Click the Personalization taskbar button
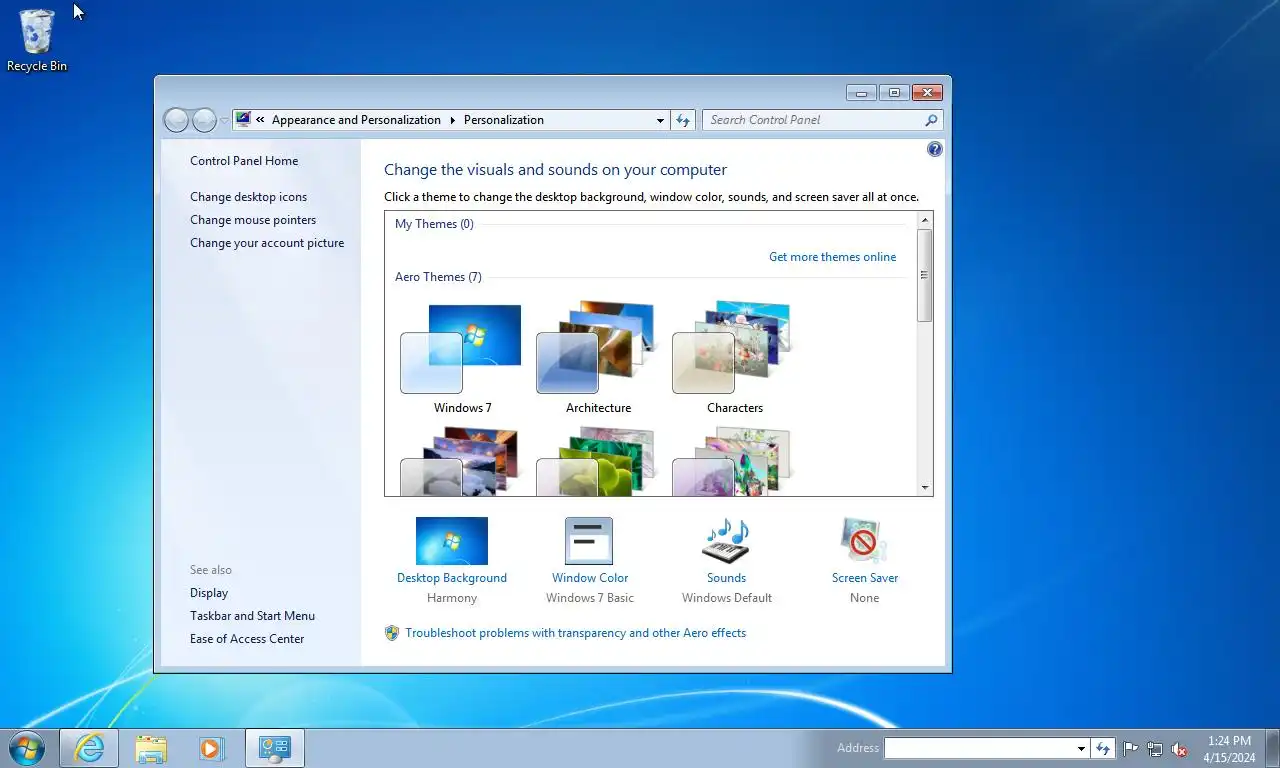Screen dimensions: 1280x768 click(275, 748)
